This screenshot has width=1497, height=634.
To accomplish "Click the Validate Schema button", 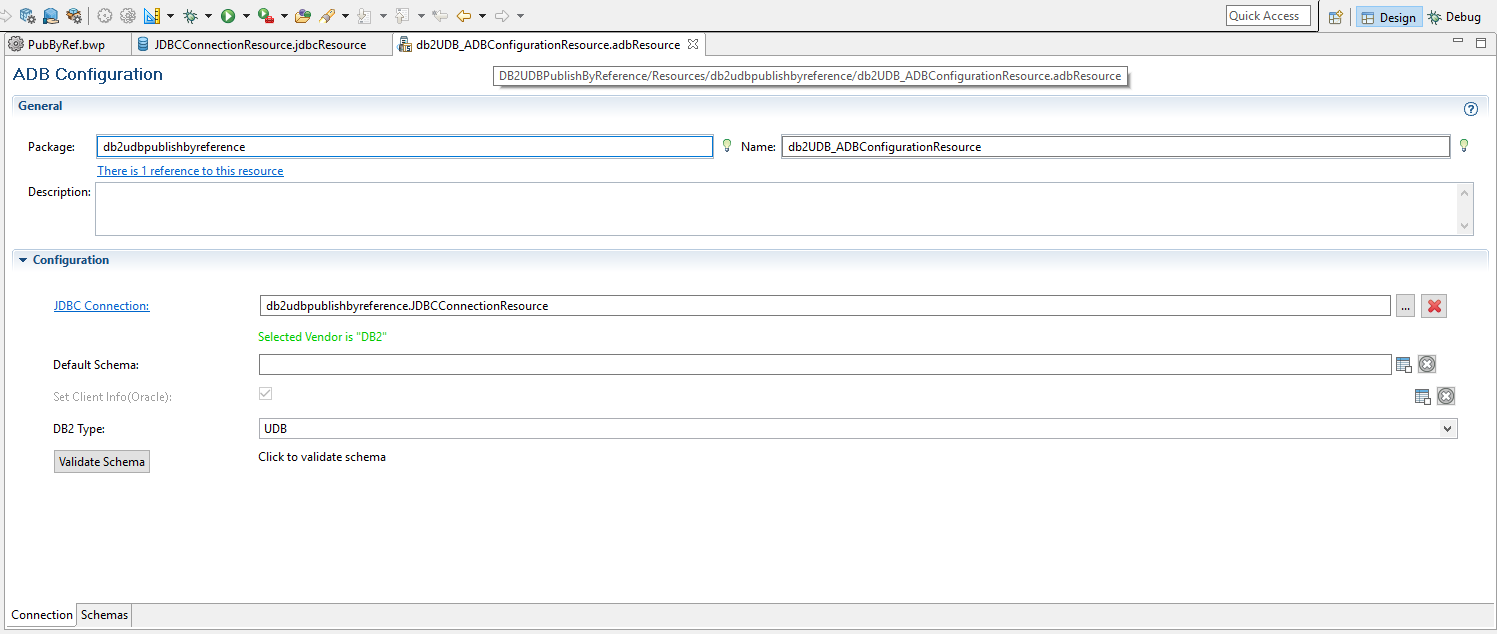I will pyautogui.click(x=102, y=461).
